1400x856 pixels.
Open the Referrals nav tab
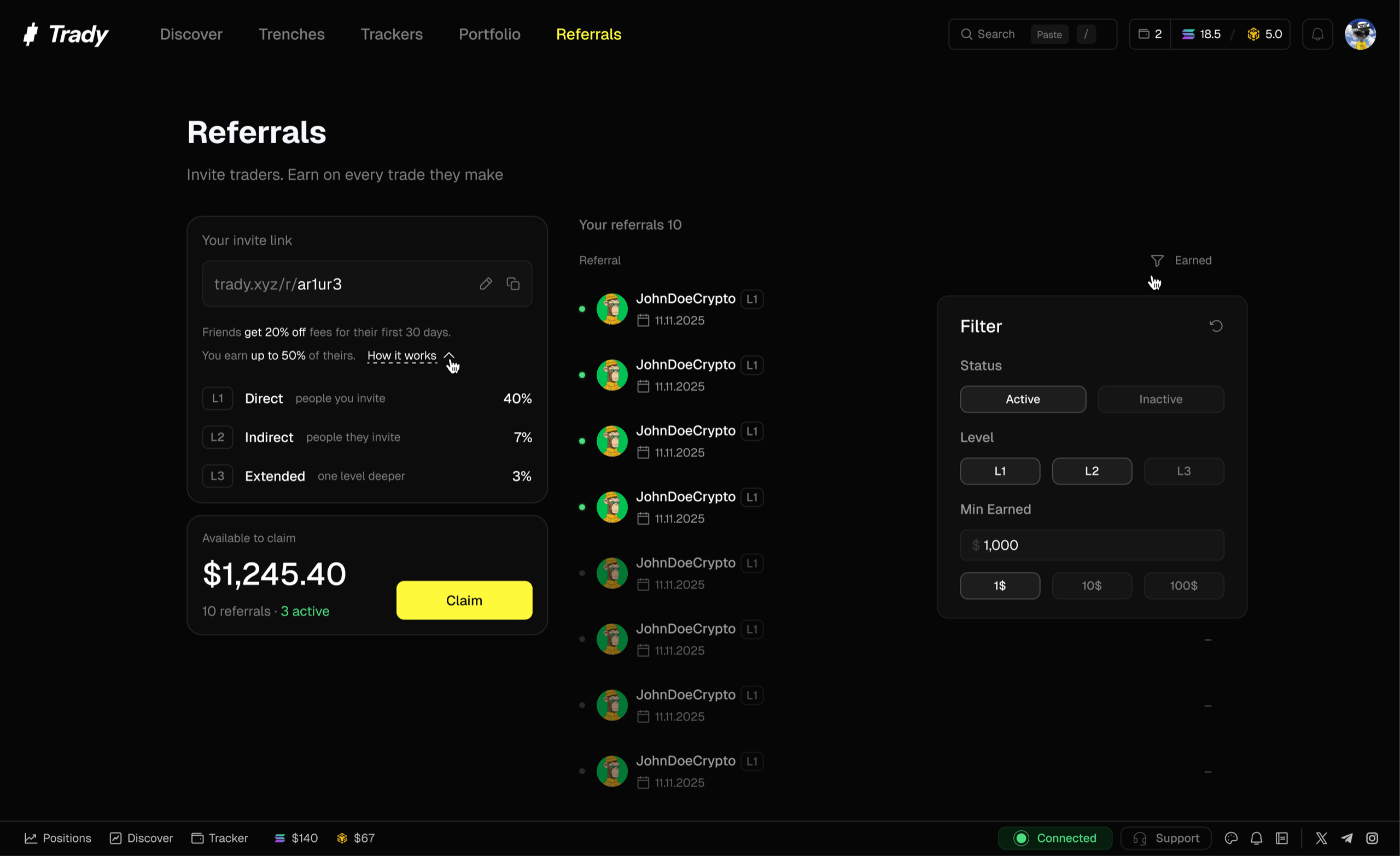pos(588,34)
